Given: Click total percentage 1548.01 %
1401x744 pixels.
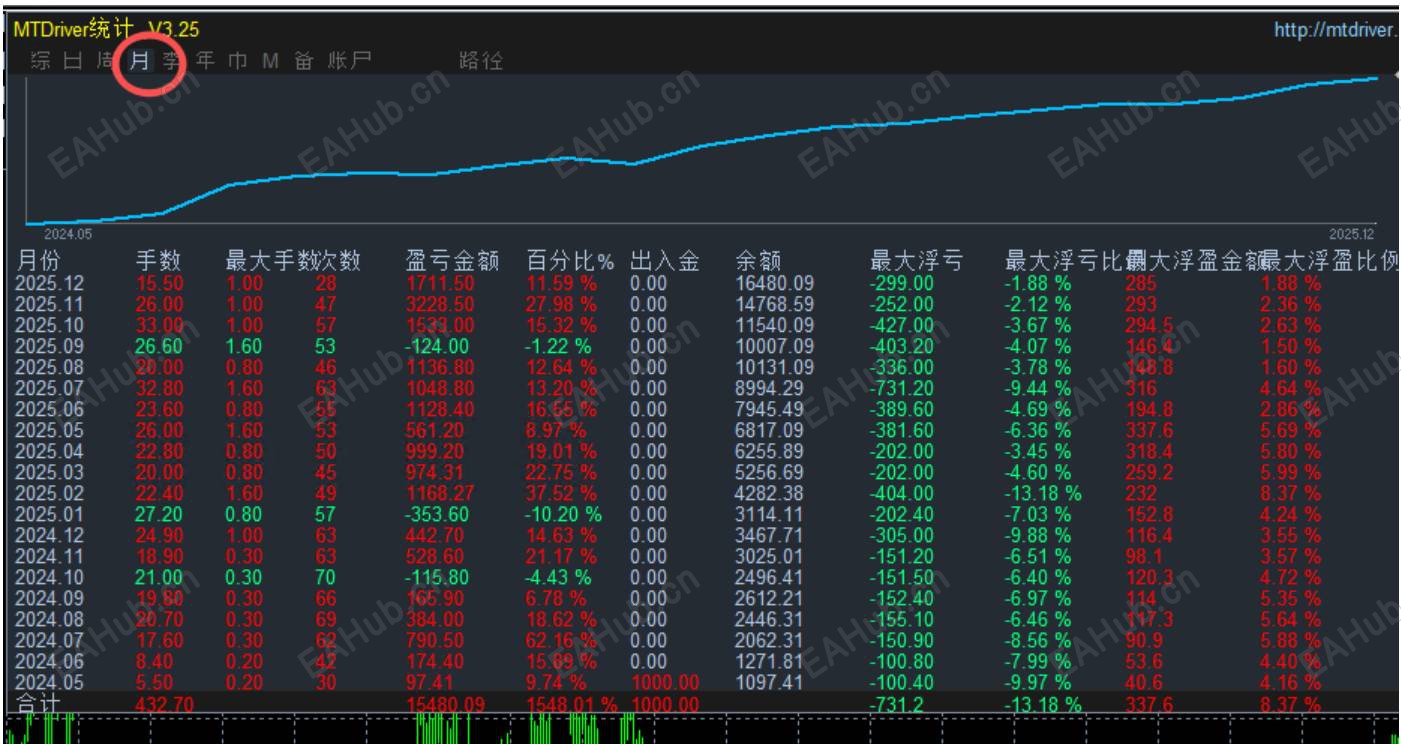Looking at the screenshot, I should pos(572,704).
